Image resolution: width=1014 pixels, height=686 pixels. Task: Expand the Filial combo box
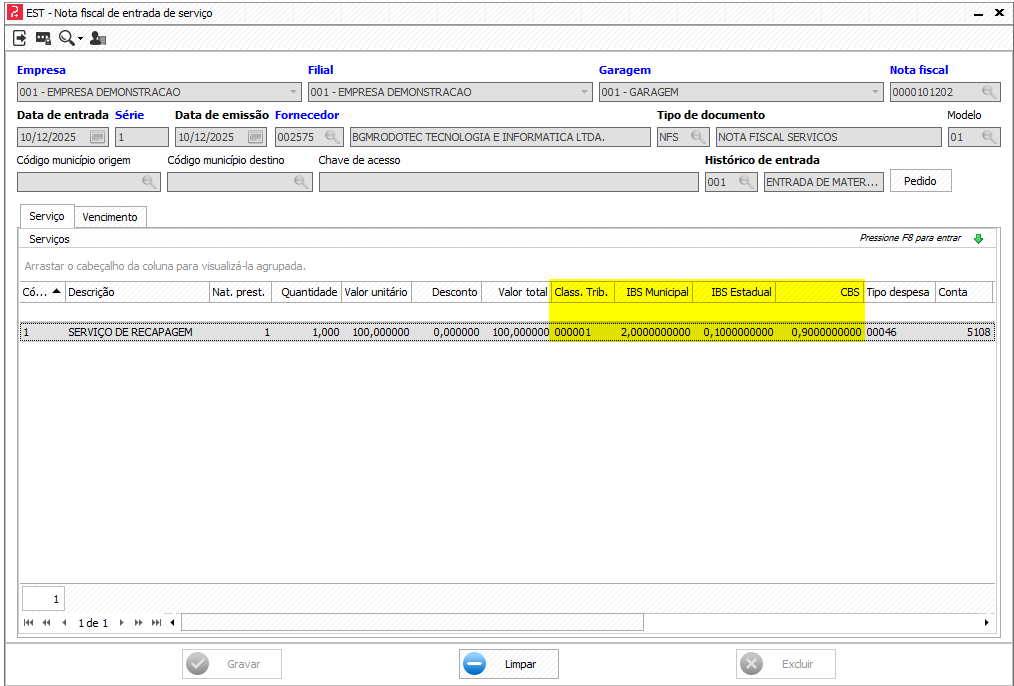(585, 92)
